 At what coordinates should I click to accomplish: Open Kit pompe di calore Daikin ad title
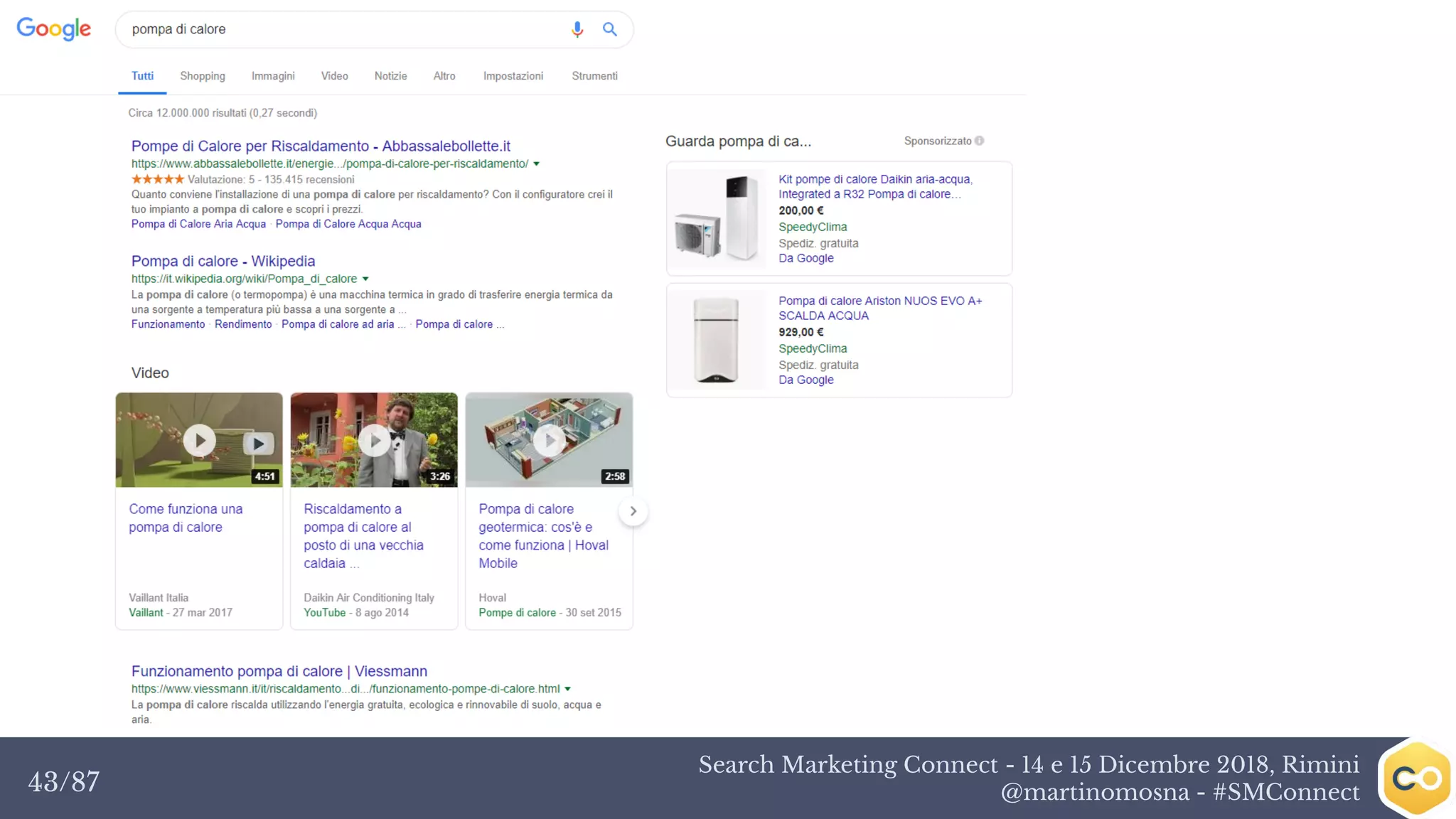pos(875,187)
